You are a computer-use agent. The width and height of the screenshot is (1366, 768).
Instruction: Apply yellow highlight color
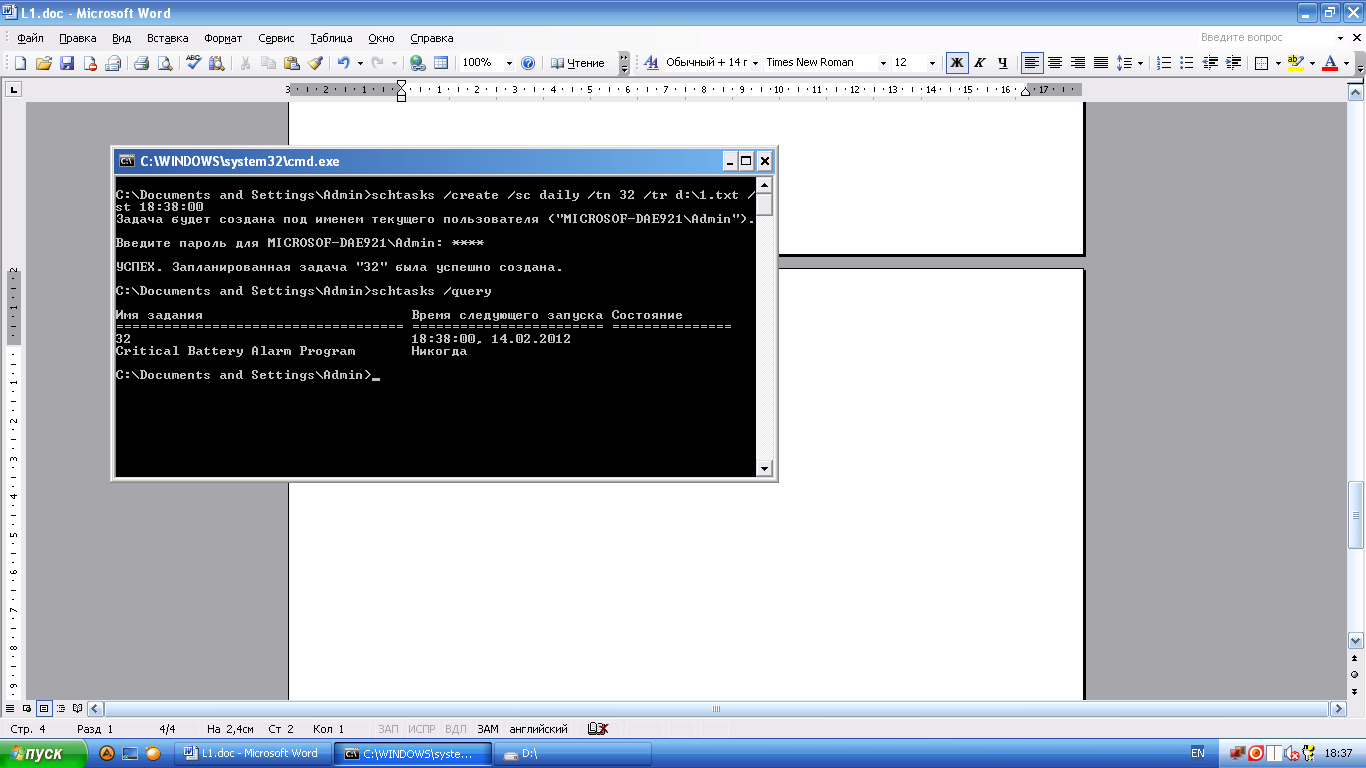click(1296, 63)
